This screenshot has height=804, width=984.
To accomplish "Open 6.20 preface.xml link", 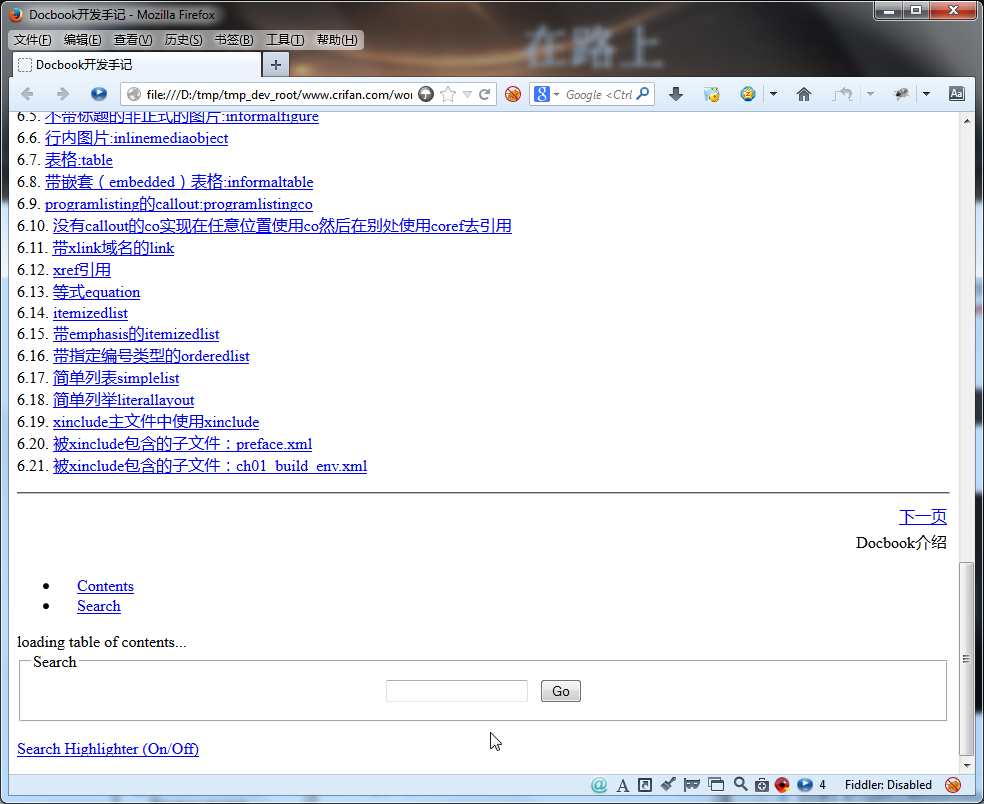I will pos(182,444).
